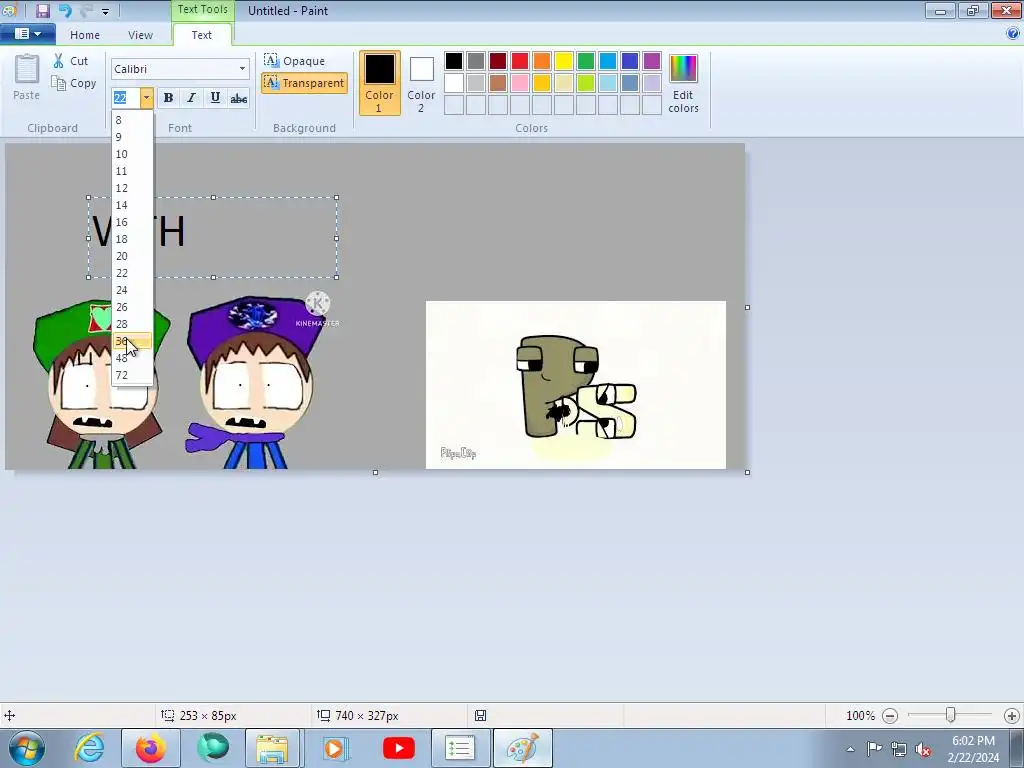Open Windows Explorer folder on taskbar
The image size is (1024, 768).
tap(272, 748)
